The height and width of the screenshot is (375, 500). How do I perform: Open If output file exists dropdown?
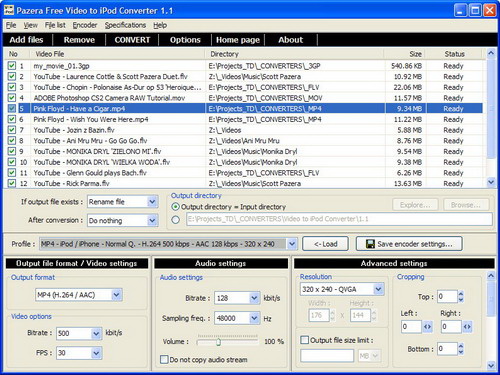click(152, 202)
